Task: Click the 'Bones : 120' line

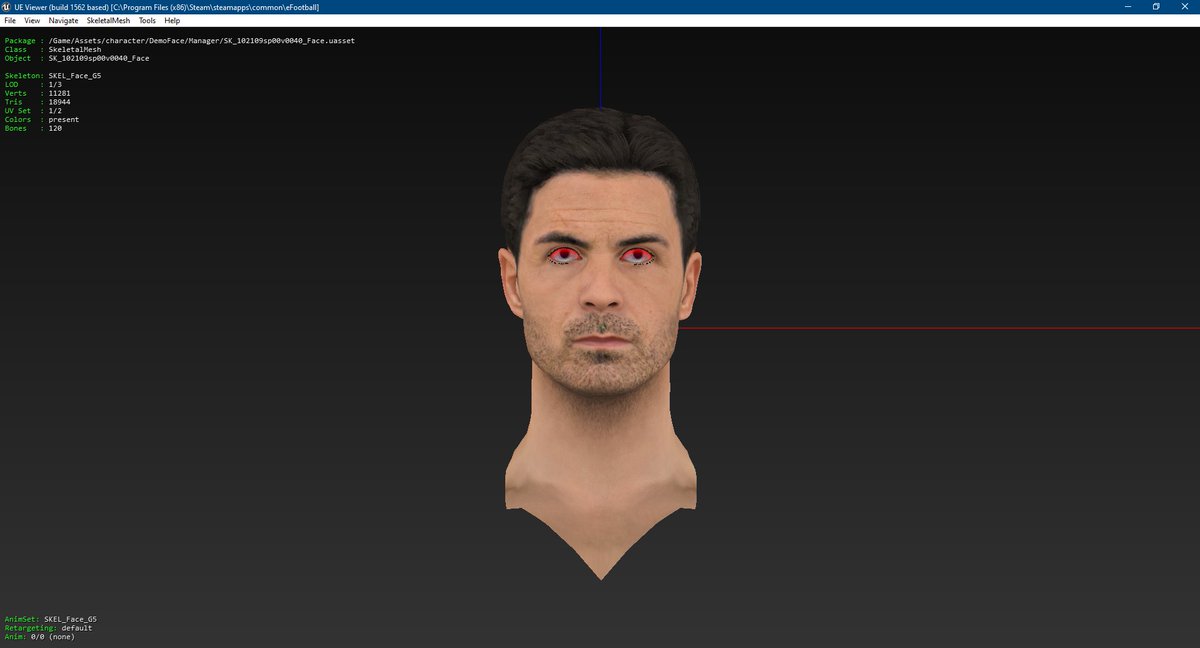Action: point(33,128)
